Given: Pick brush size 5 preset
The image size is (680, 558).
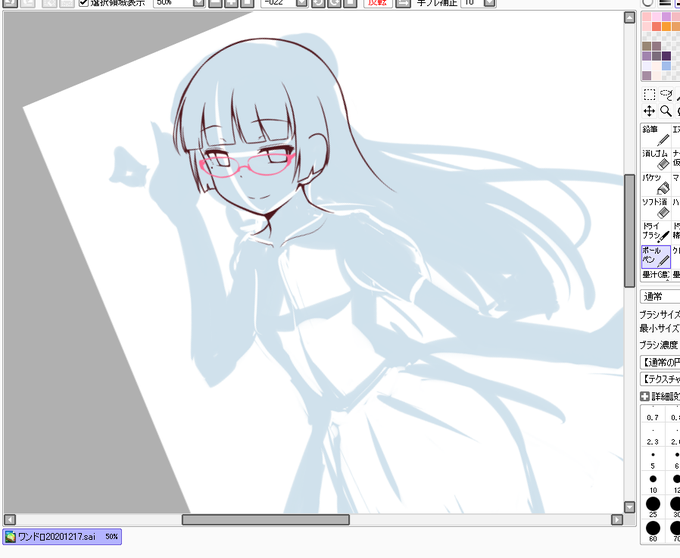Looking at the screenshot, I should [x=653, y=460].
